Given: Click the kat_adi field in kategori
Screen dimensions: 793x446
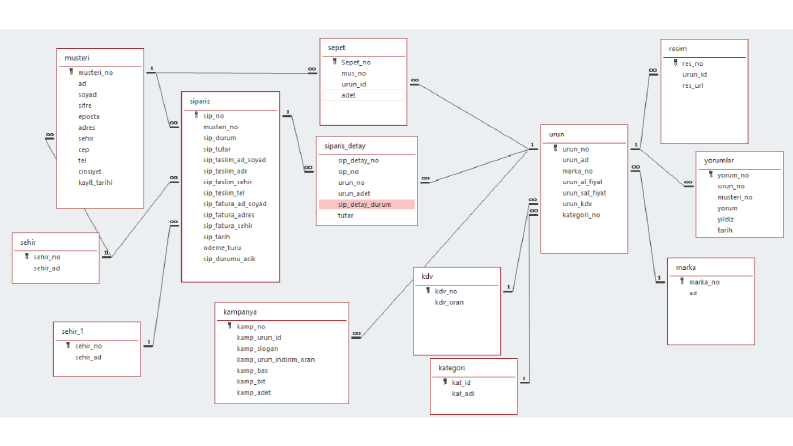Looking at the screenshot, I should click(463, 393).
